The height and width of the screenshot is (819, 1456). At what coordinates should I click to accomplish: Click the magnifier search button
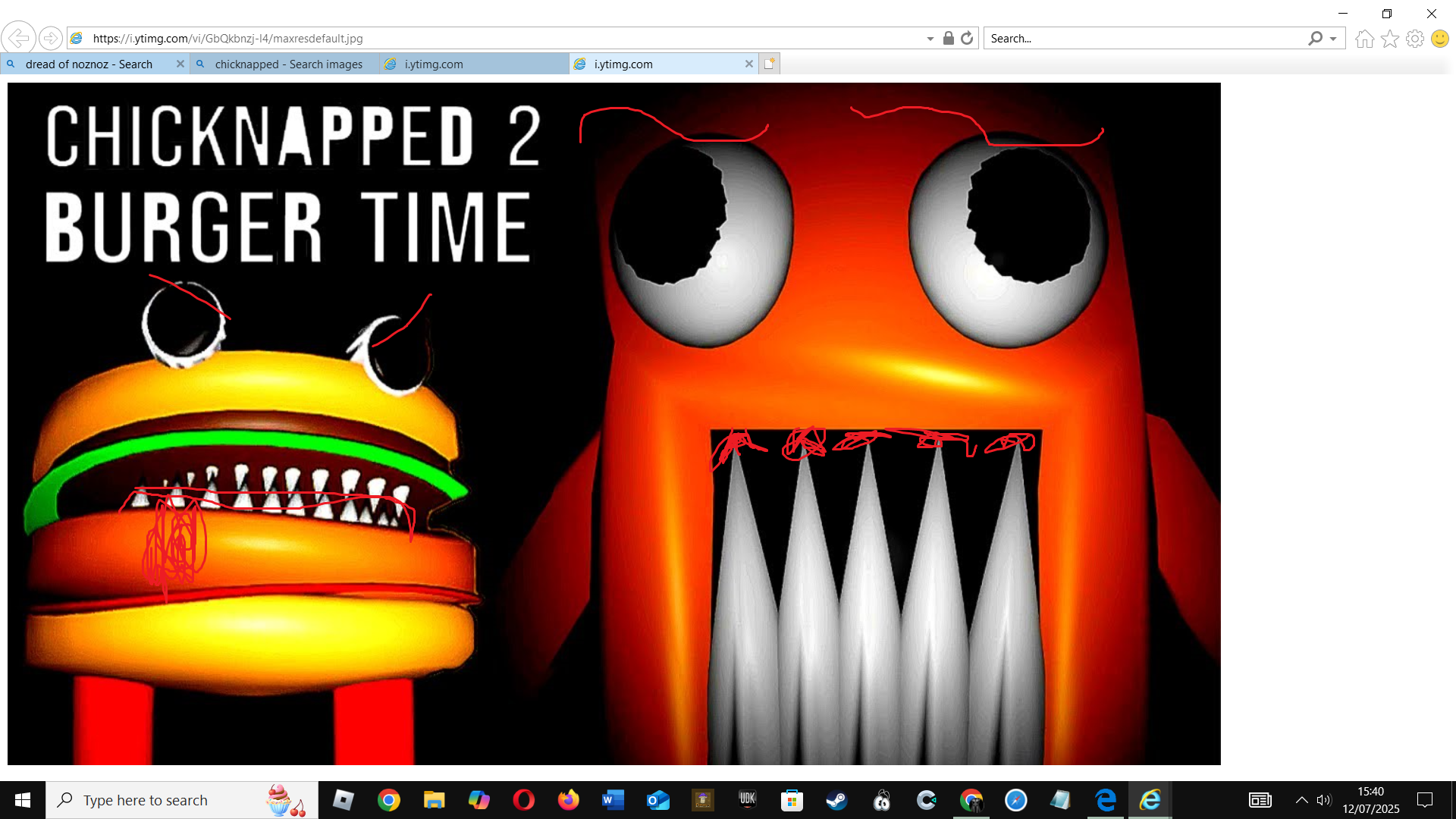pos(1316,38)
